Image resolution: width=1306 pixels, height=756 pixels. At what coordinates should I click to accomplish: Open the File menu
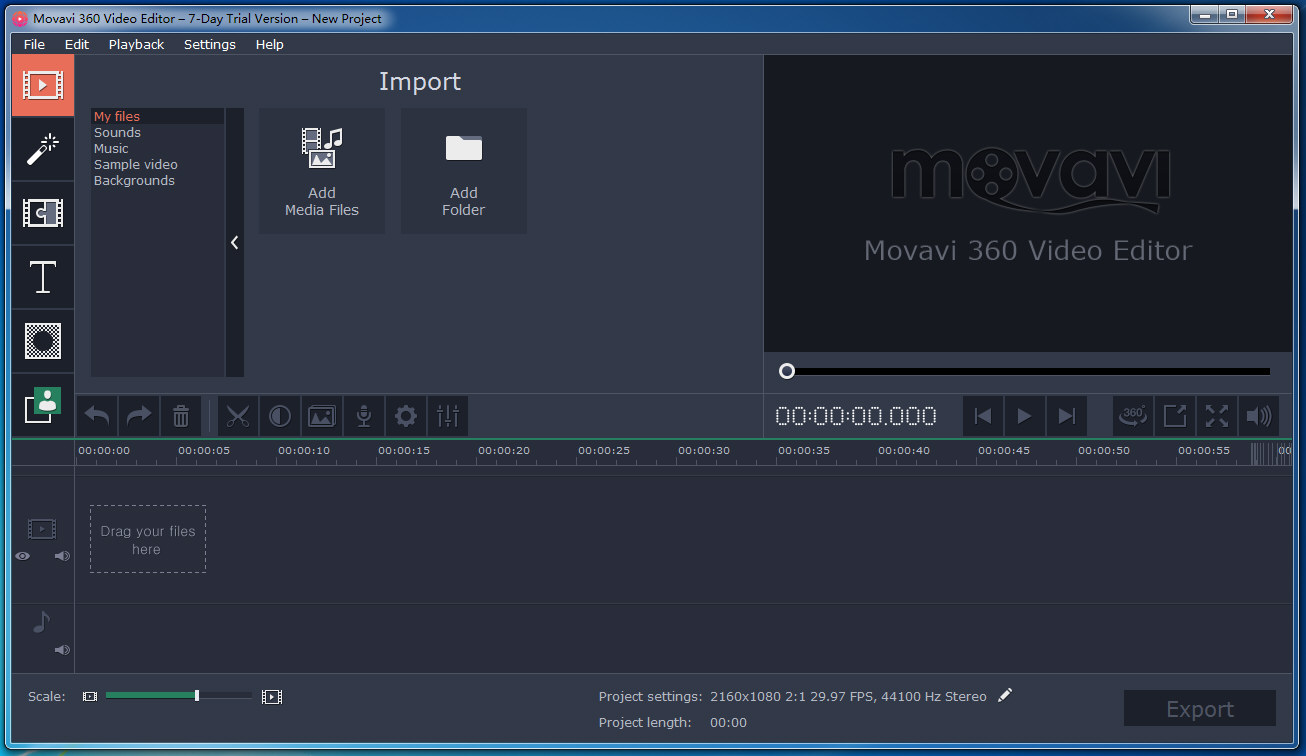pyautogui.click(x=34, y=44)
